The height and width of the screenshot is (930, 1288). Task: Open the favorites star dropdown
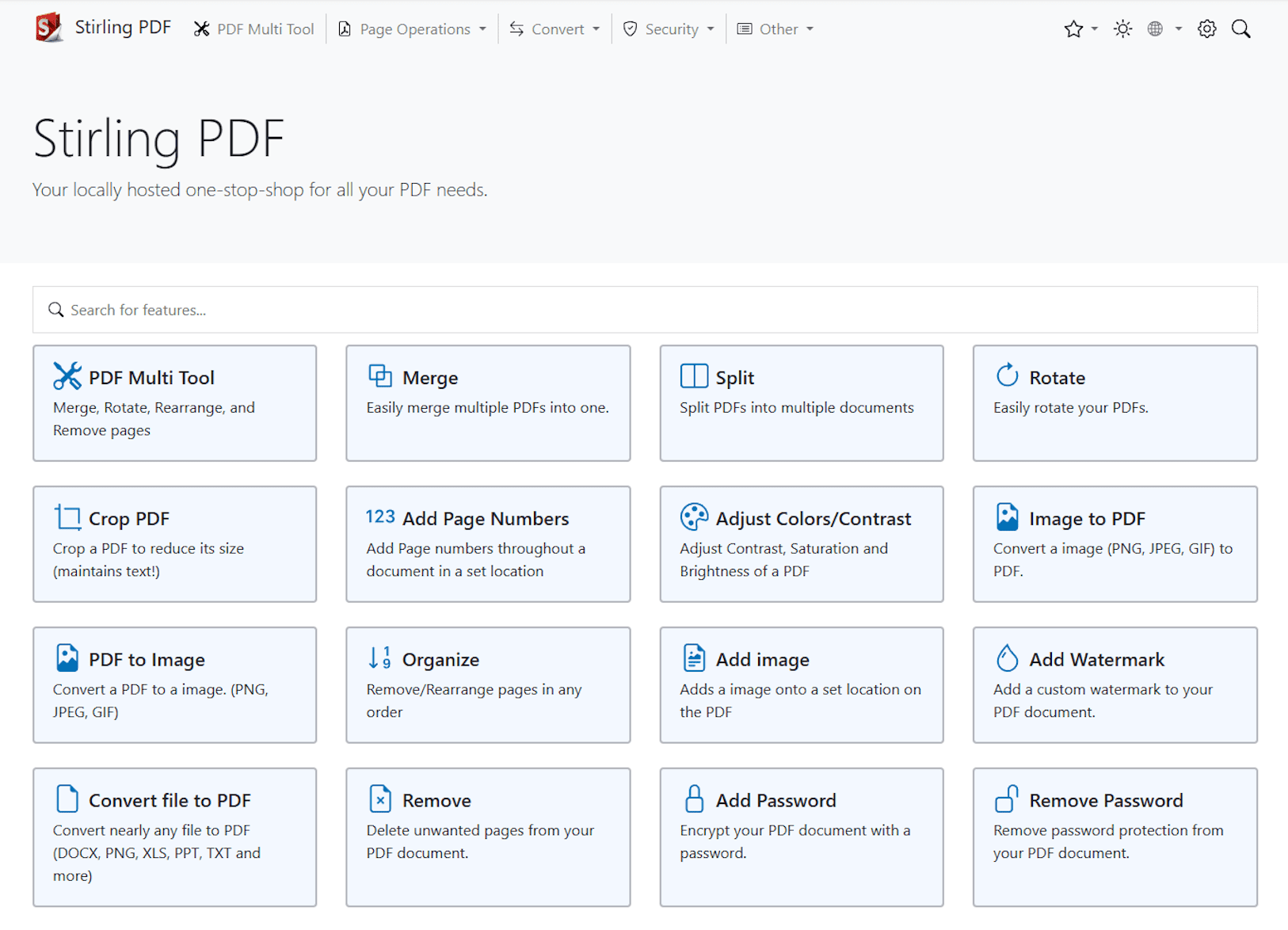[1080, 29]
